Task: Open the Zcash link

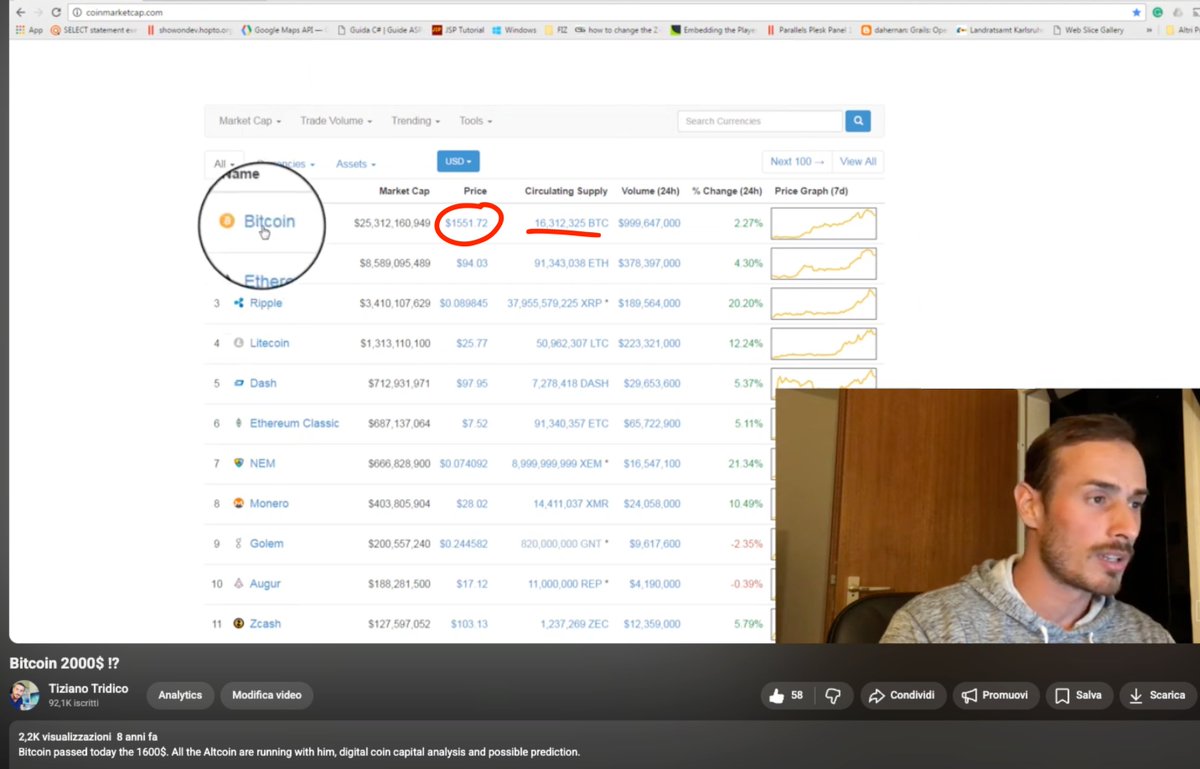Action: (x=265, y=623)
